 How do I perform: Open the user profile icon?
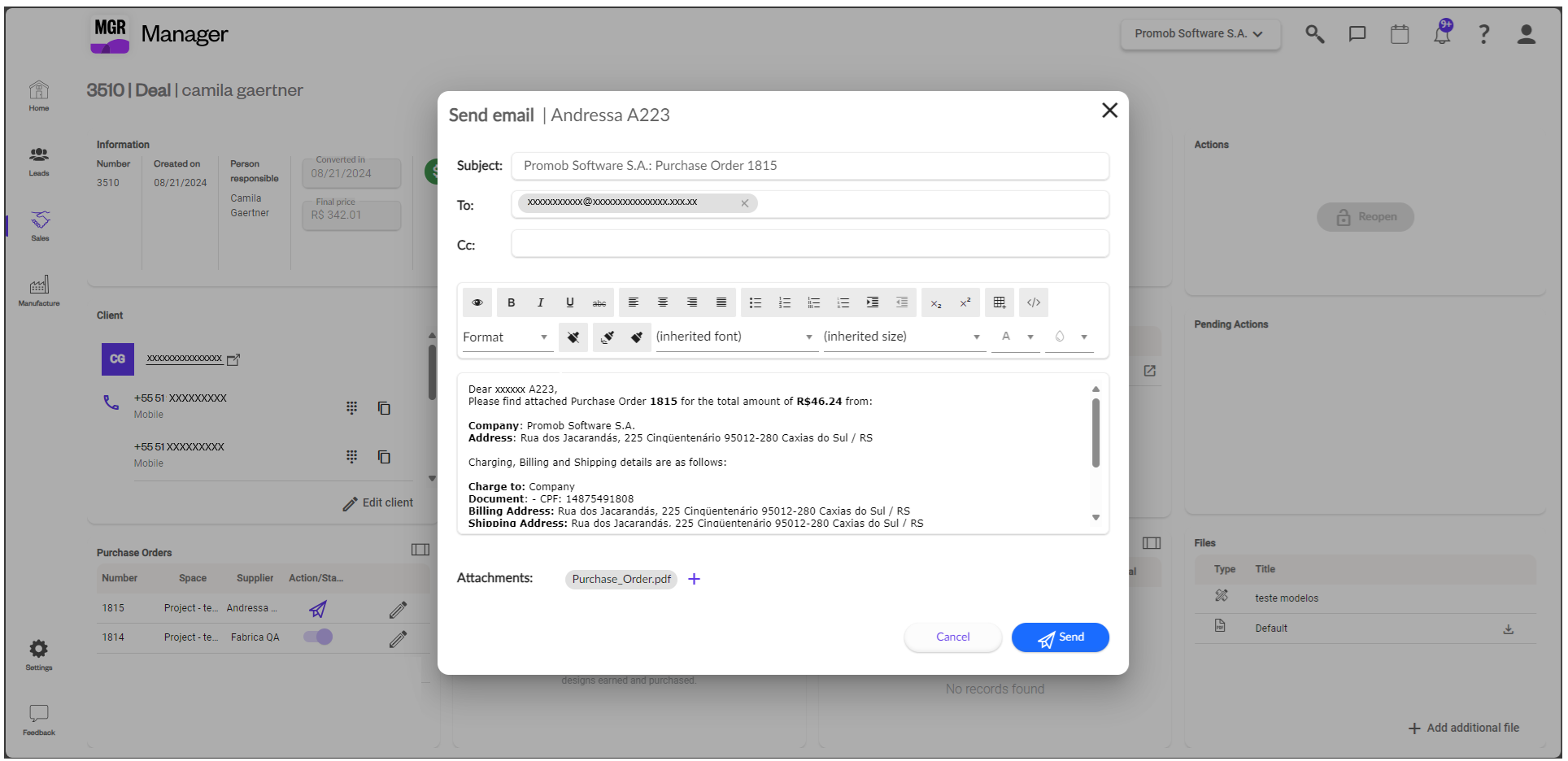coord(1527,34)
